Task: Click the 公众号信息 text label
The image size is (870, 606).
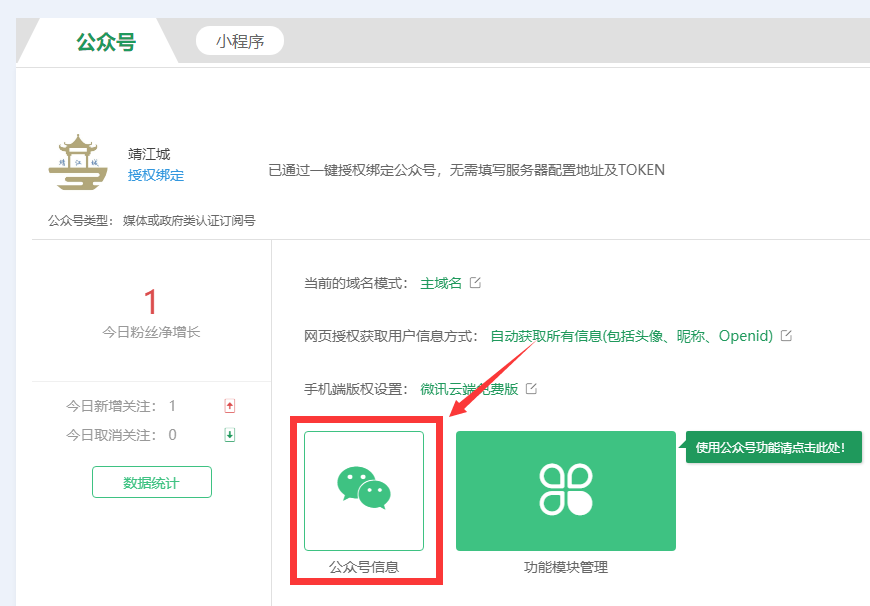Action: 364,567
